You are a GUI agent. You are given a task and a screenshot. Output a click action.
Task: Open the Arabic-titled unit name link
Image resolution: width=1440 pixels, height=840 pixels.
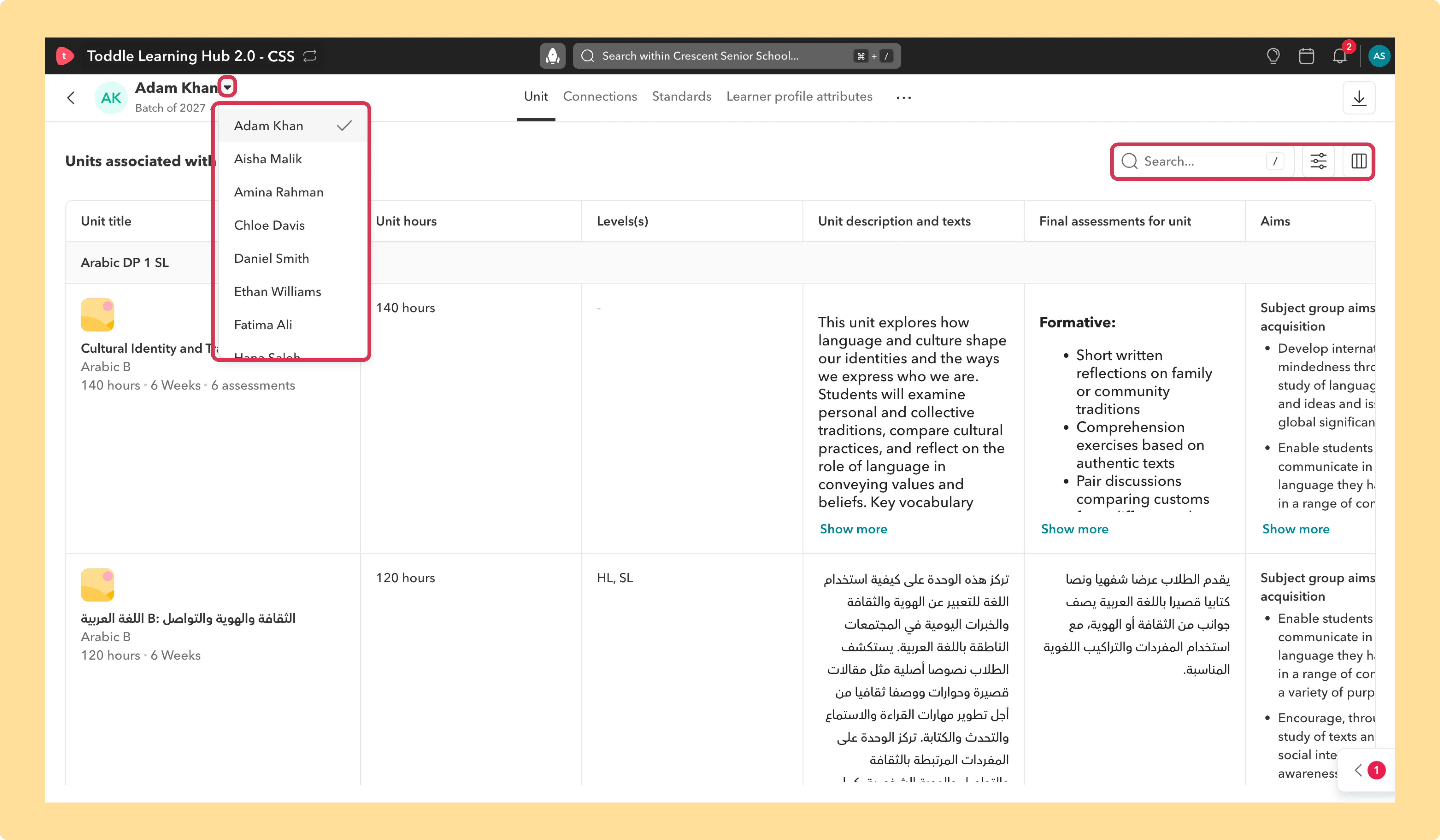coord(188,618)
